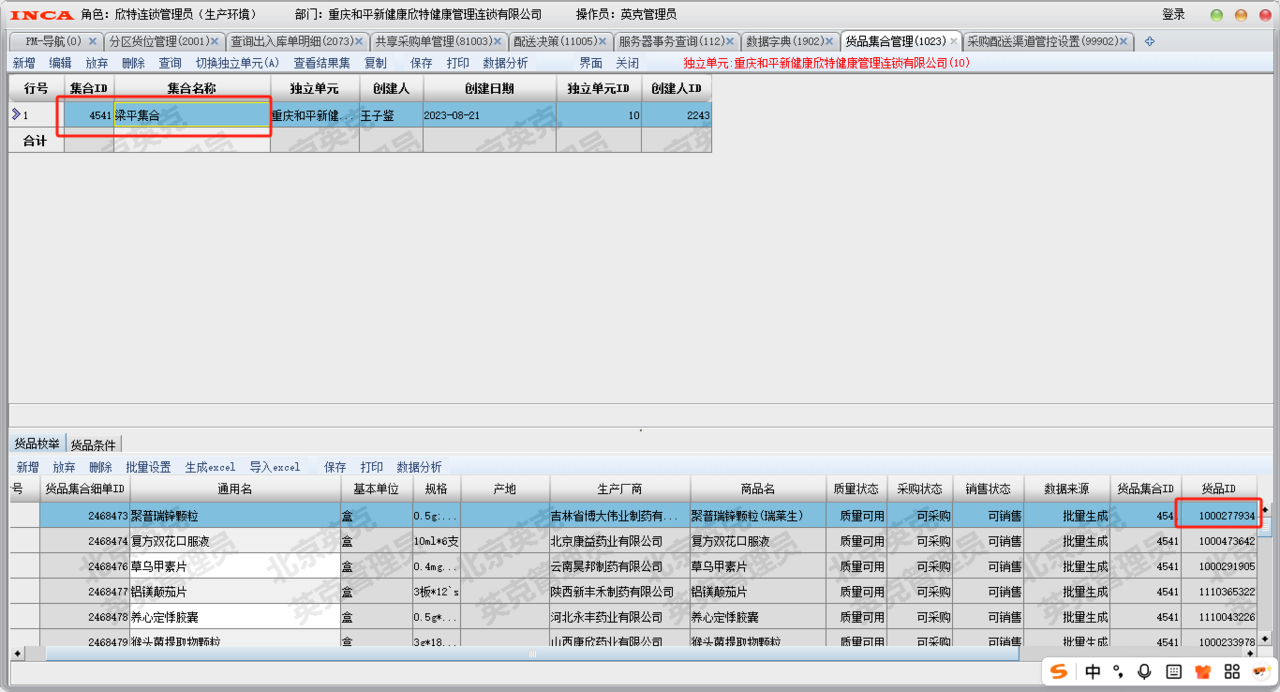Switch to the 分区货位管理(2001) tab
Viewport: 1280px width, 692px height.
tap(158, 41)
